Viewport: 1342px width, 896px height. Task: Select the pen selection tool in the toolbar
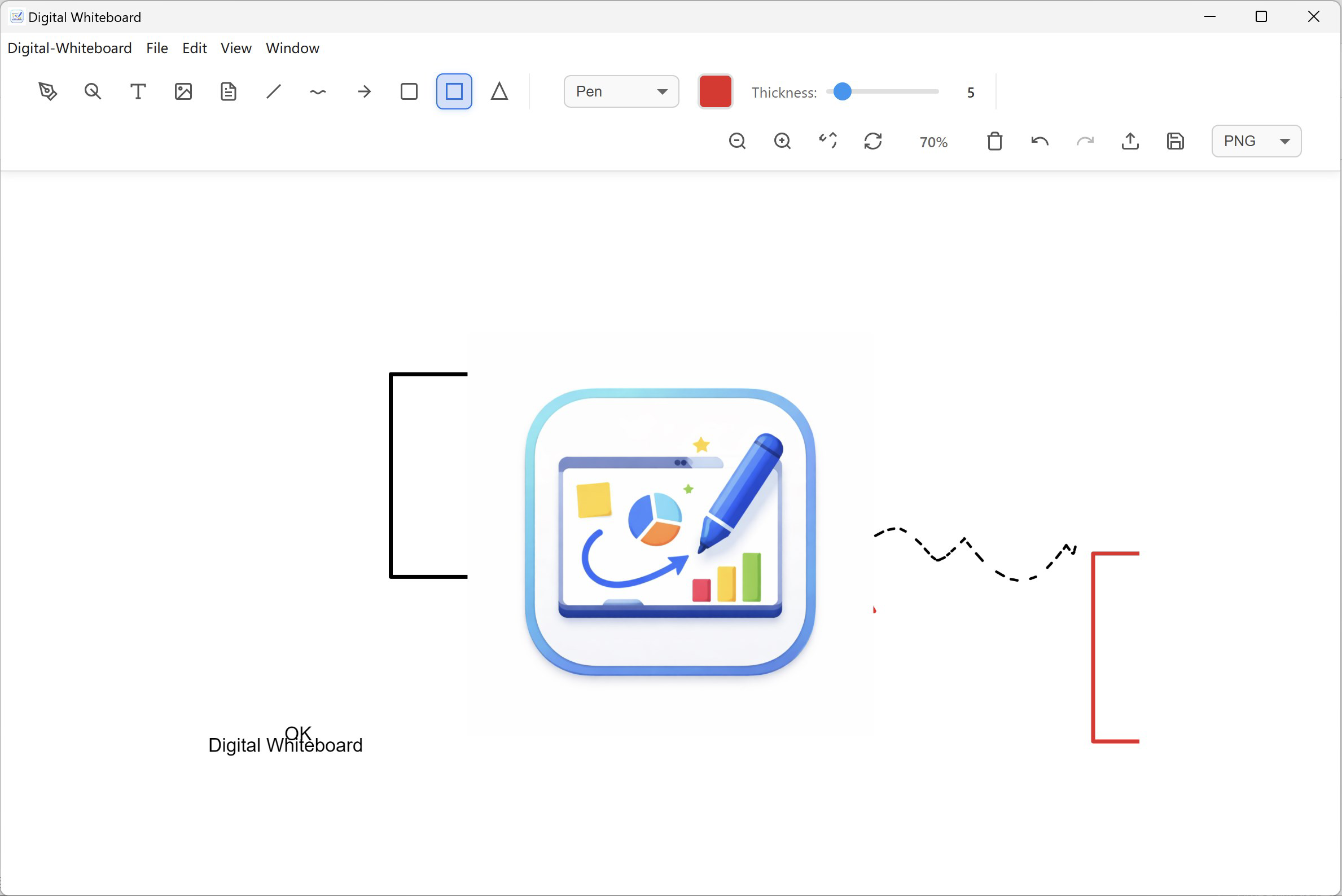[48, 91]
